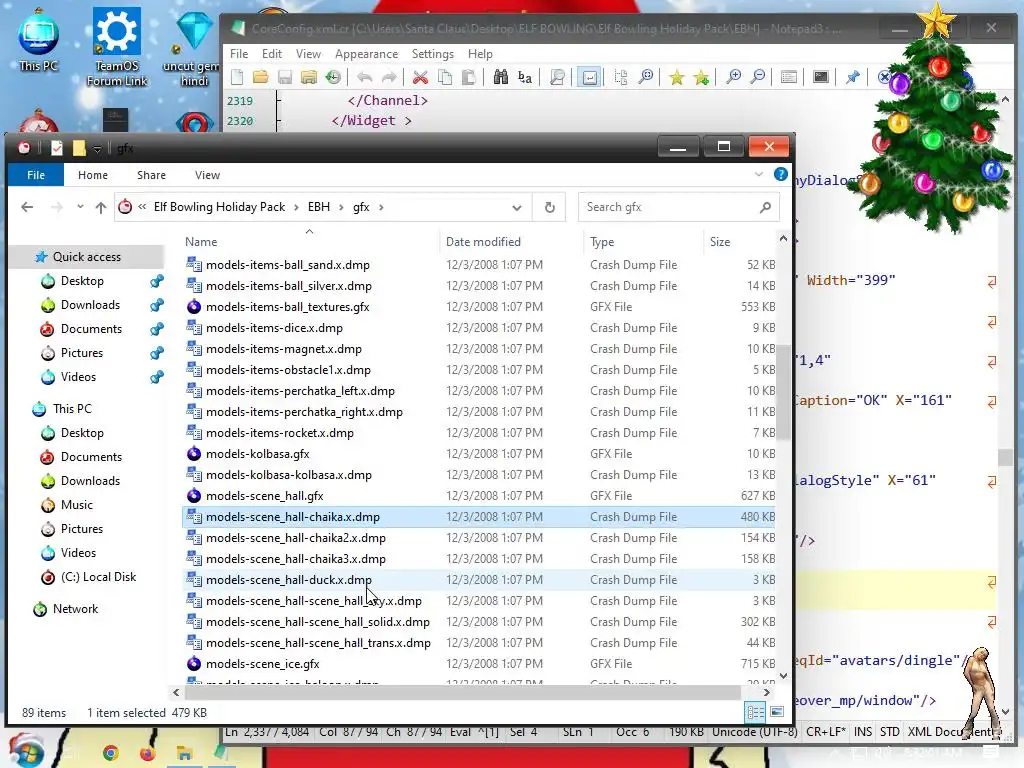Open the Appearance menu in Notepad3
Image resolution: width=1024 pixels, height=768 pixels.
point(366,54)
